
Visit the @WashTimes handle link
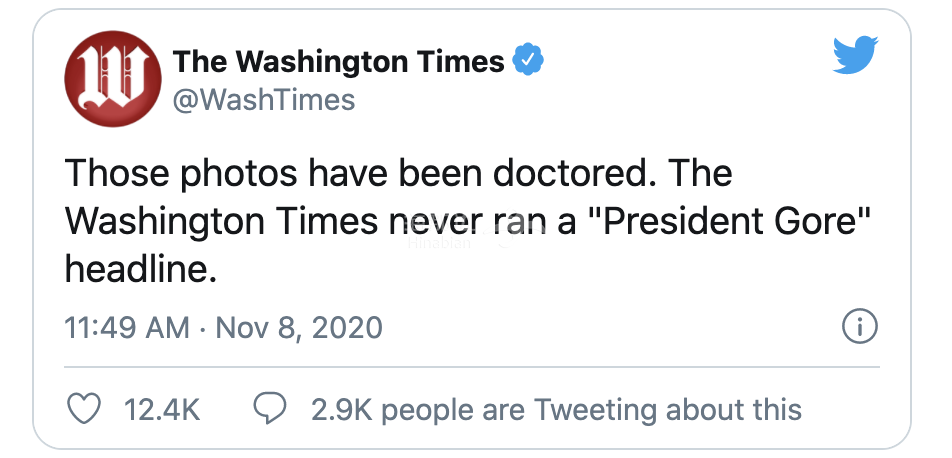click(x=264, y=100)
